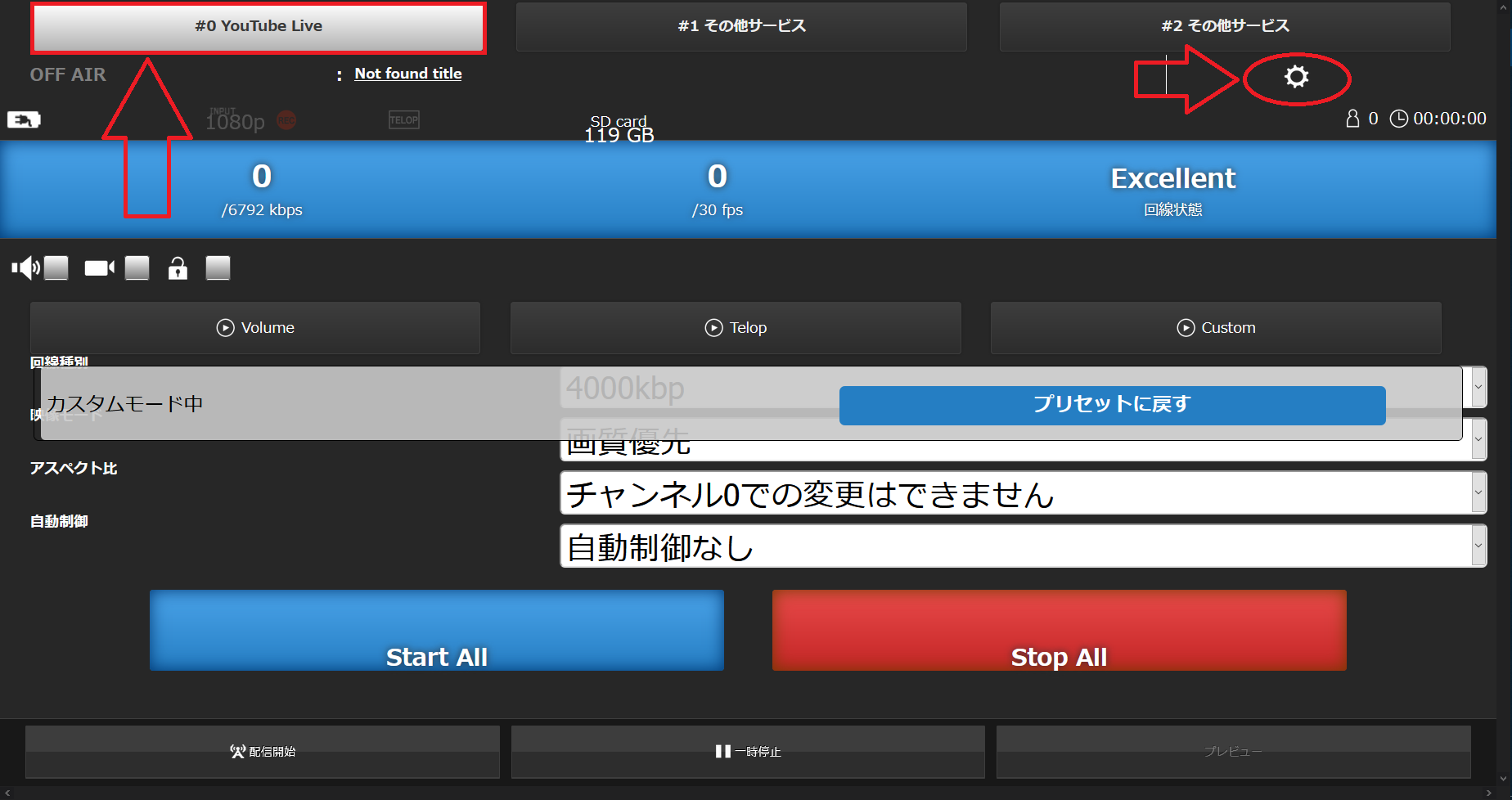Viewport: 1512px width, 800px height.
Task: Click the speaker audio icon
Action: [x=25, y=267]
